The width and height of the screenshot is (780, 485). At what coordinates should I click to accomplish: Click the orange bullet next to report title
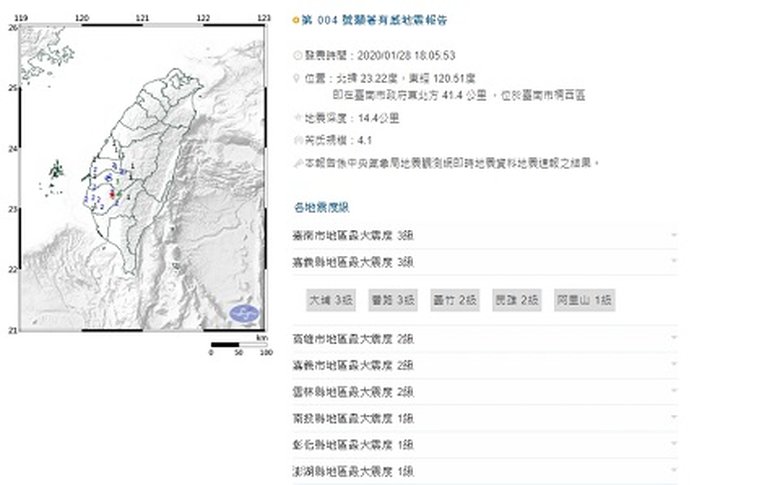tap(295, 20)
